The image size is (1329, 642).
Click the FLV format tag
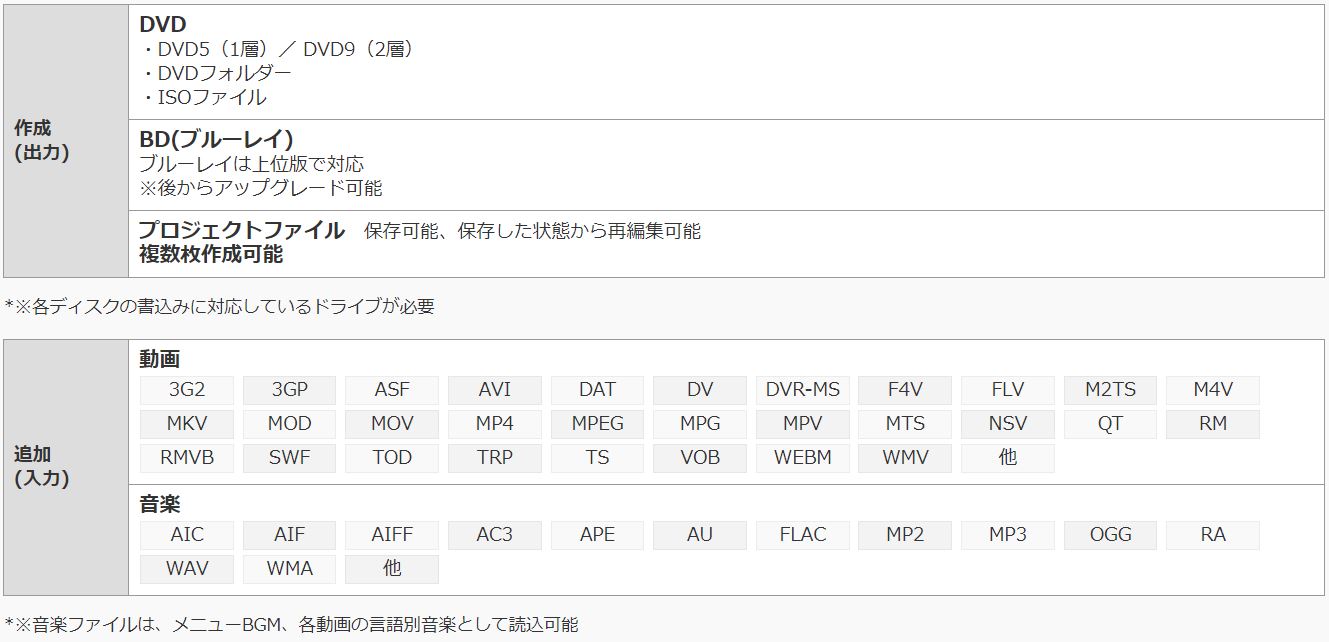1008,390
